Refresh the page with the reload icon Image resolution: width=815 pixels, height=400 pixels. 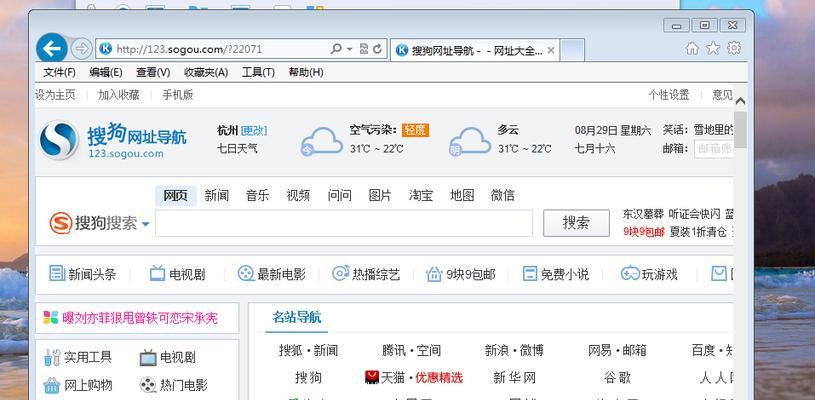[377, 49]
